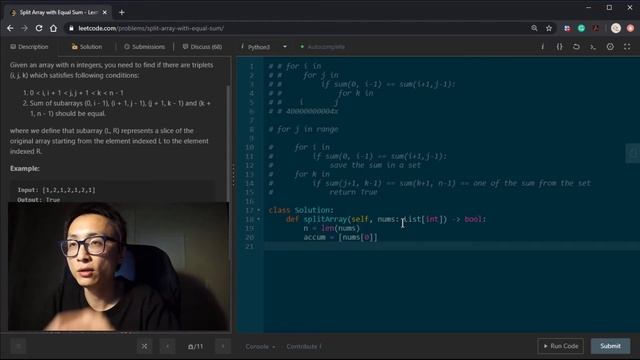Screen dimensions: 640x360
Task: Open the red PDF extension icon
Action: coord(596,28)
